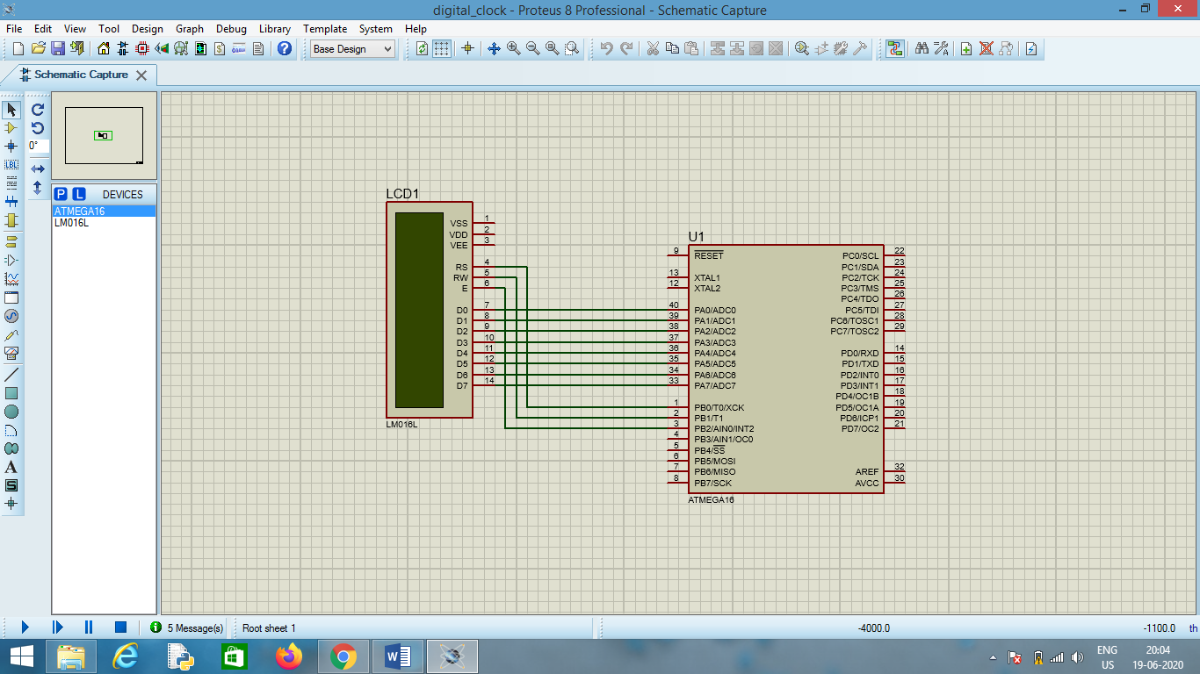Click the Y-Mirror vertical flip icon

click(38, 187)
